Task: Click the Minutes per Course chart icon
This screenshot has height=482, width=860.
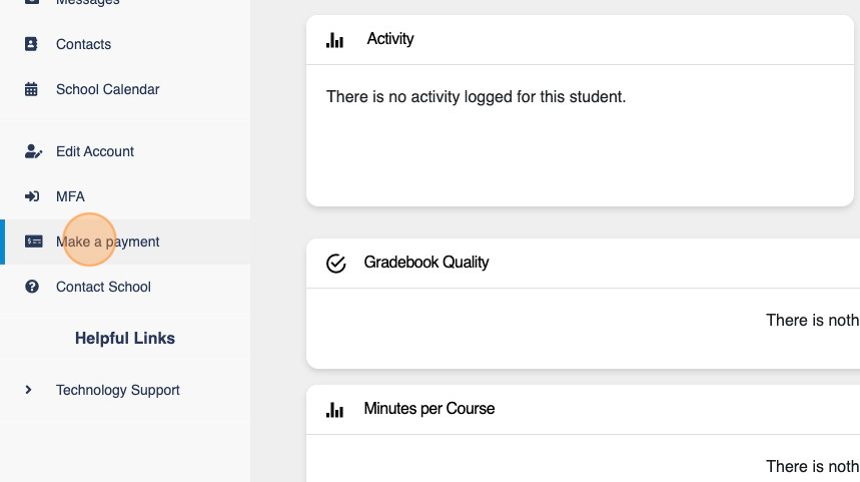Action: (x=336, y=409)
